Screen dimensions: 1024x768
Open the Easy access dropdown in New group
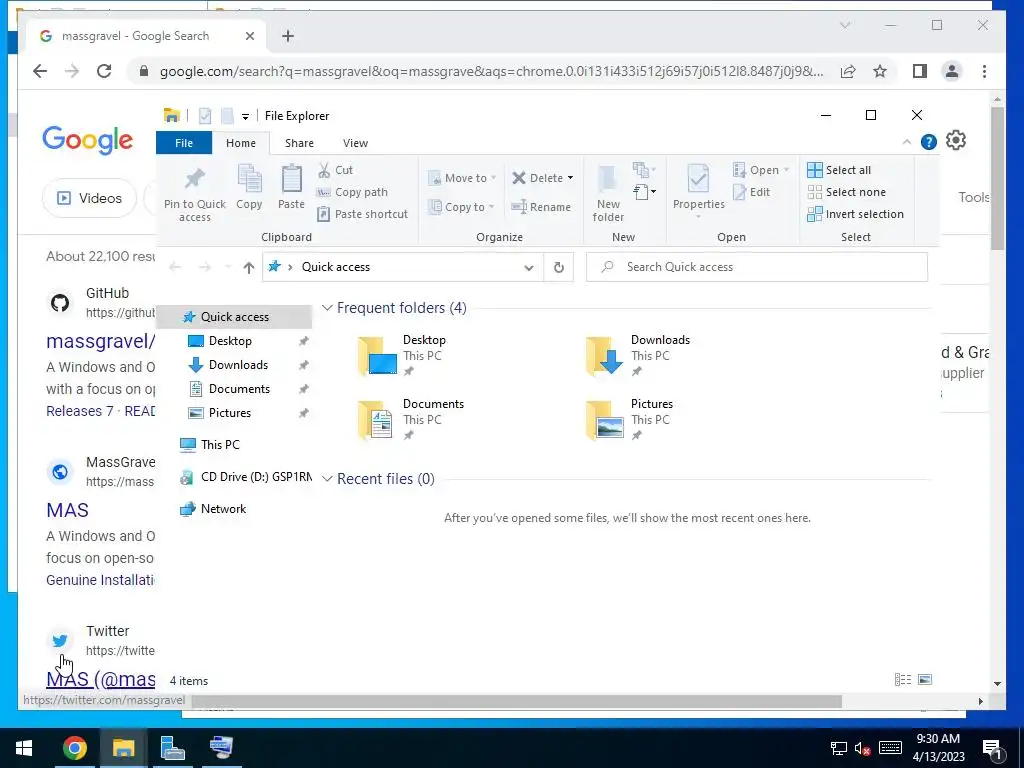[645, 192]
